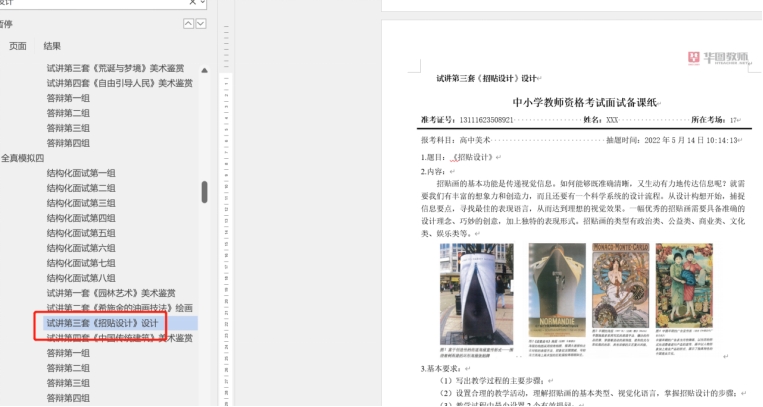This screenshot has height=407, width=763.
Task: Jump to 试讲第四套《自由引导人民》美术鉴赏
Action: point(119,83)
